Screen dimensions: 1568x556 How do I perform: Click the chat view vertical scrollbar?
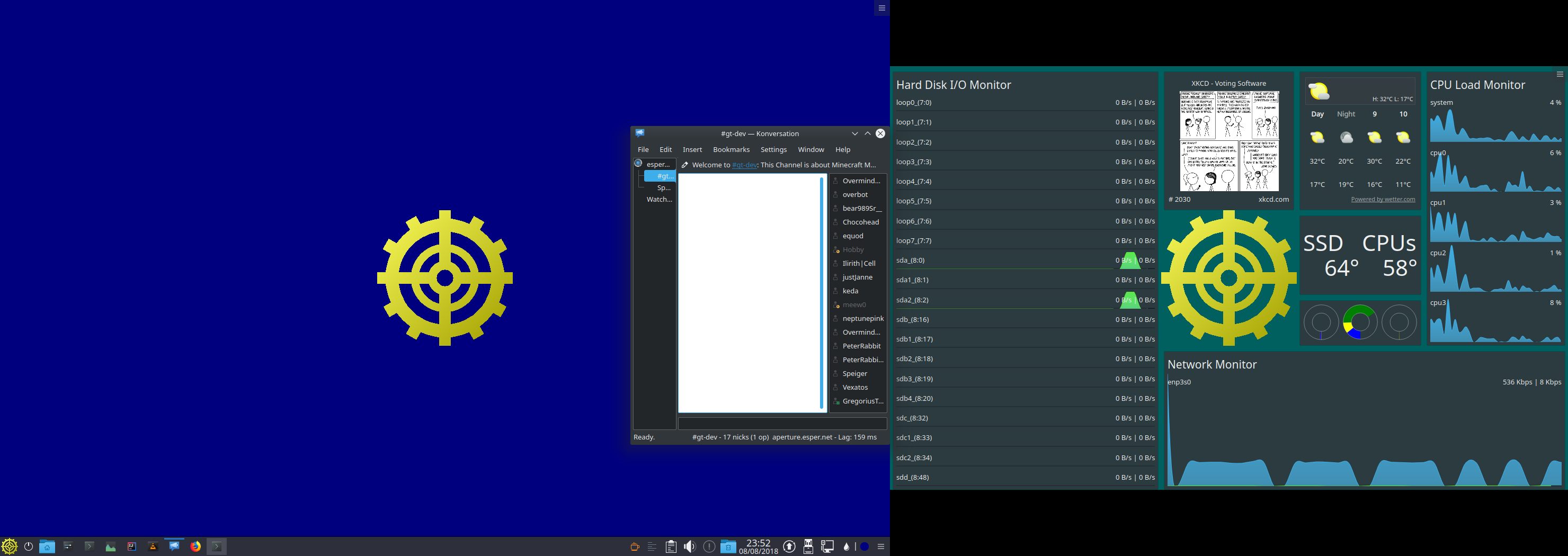click(x=821, y=292)
